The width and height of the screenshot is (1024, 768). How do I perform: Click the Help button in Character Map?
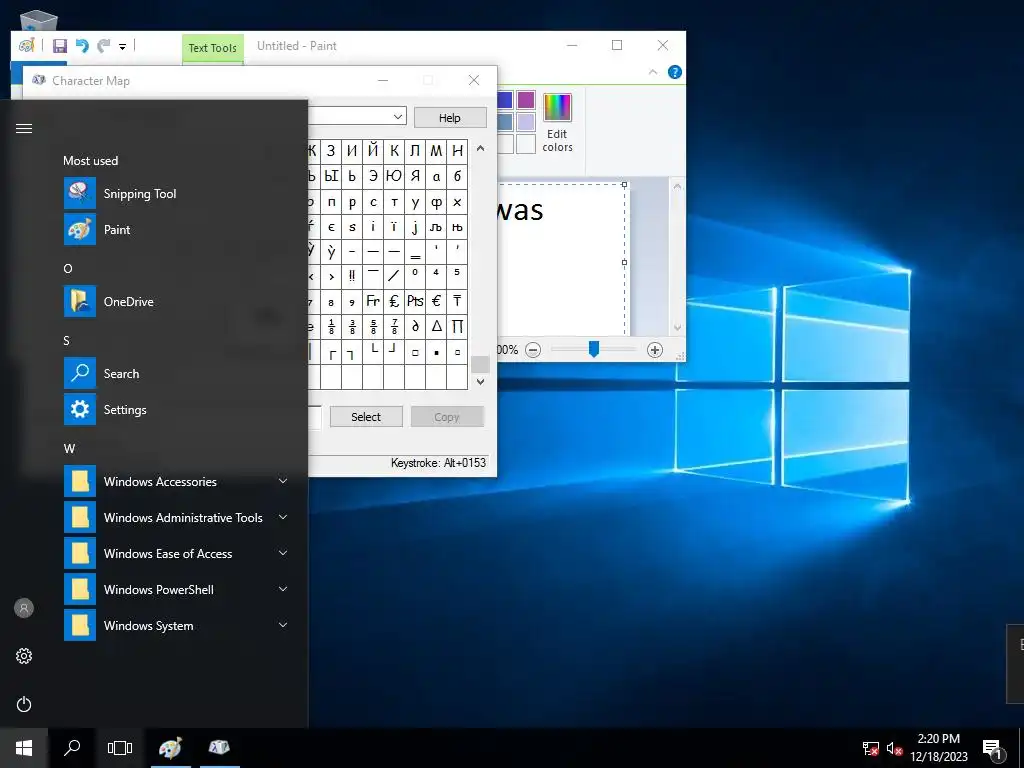449,118
